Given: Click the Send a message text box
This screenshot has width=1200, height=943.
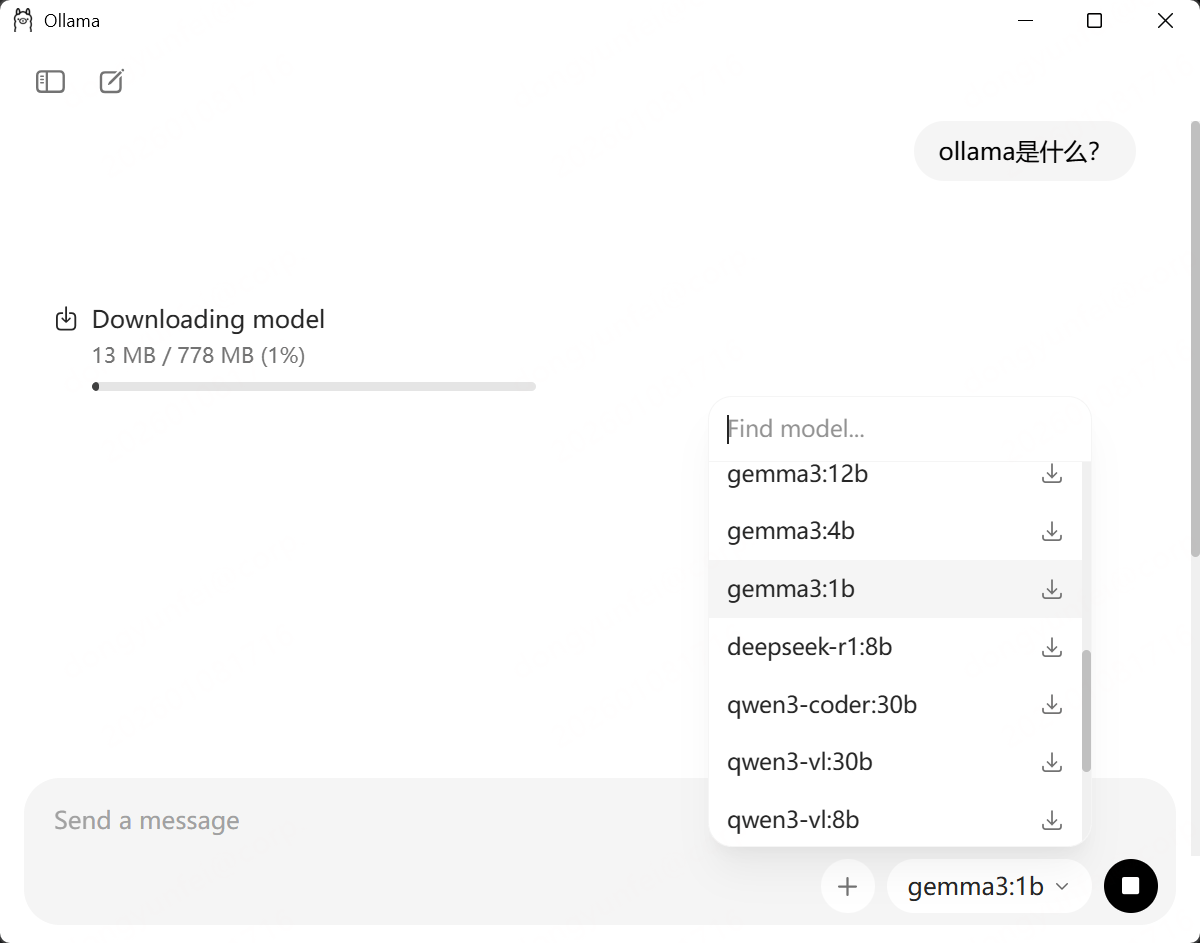Looking at the screenshot, I should 400,821.
